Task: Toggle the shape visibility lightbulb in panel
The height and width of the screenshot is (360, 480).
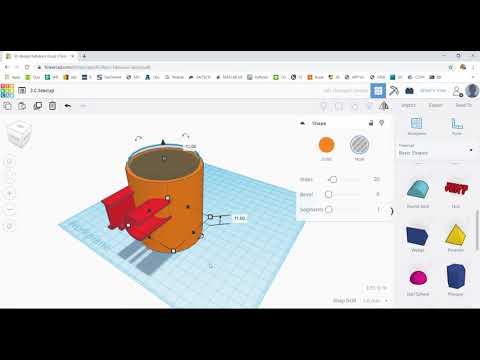Action: [382, 123]
